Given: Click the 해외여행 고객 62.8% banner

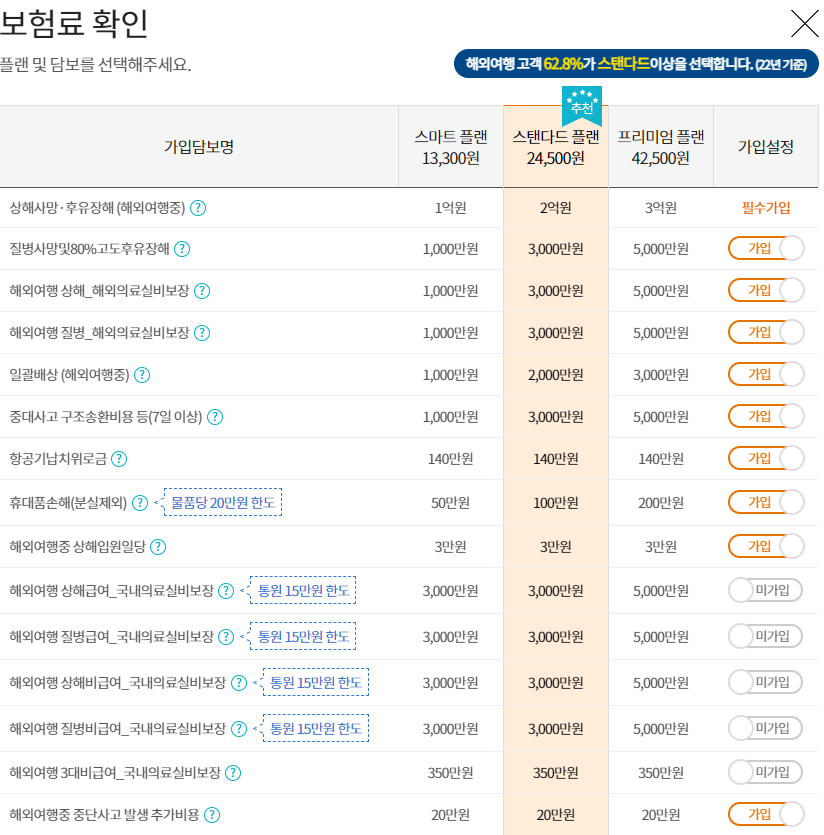Looking at the screenshot, I should 636,64.
